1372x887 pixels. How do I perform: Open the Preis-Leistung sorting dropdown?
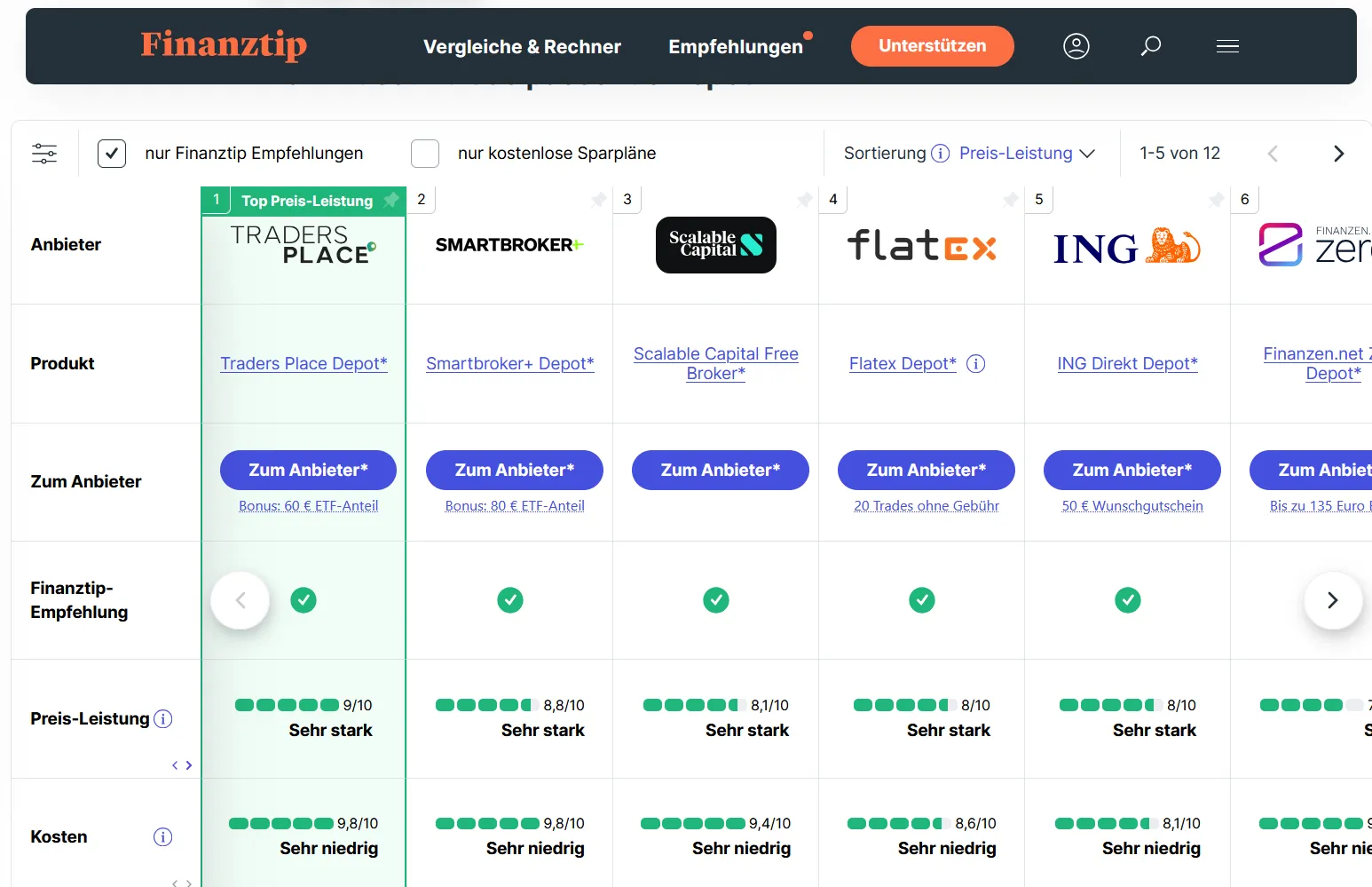(x=1027, y=154)
